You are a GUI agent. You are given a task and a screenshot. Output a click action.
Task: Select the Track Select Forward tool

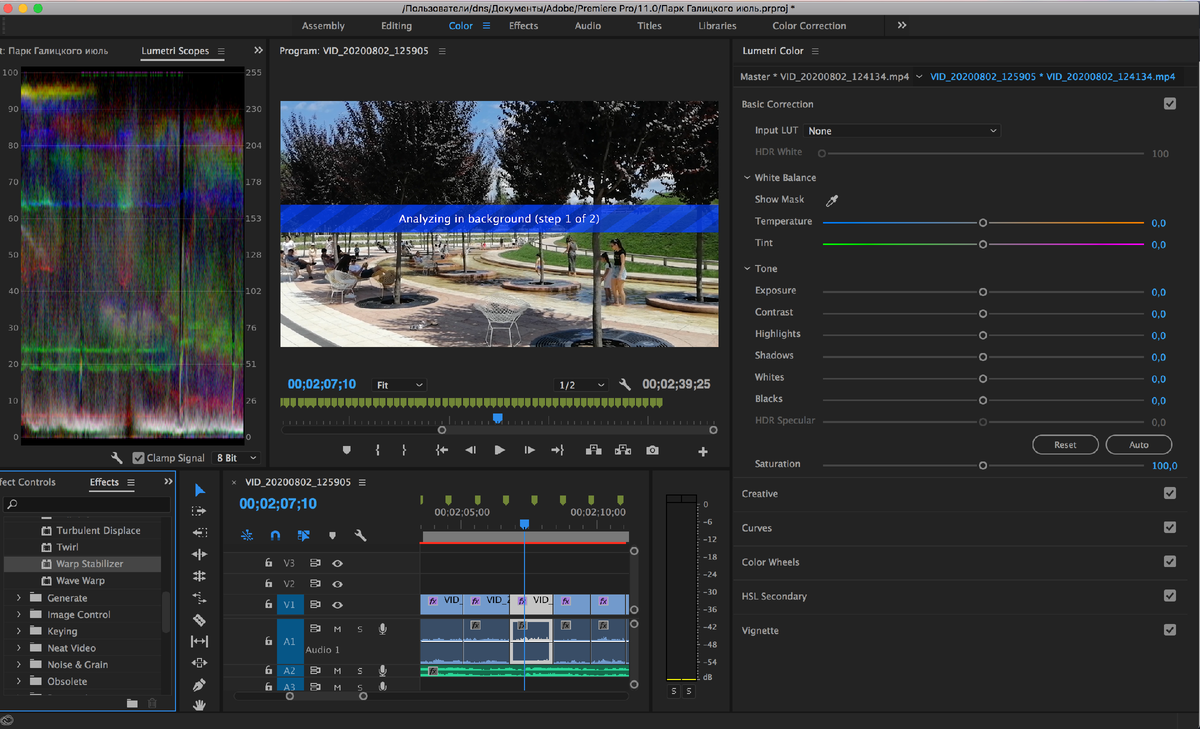199,511
